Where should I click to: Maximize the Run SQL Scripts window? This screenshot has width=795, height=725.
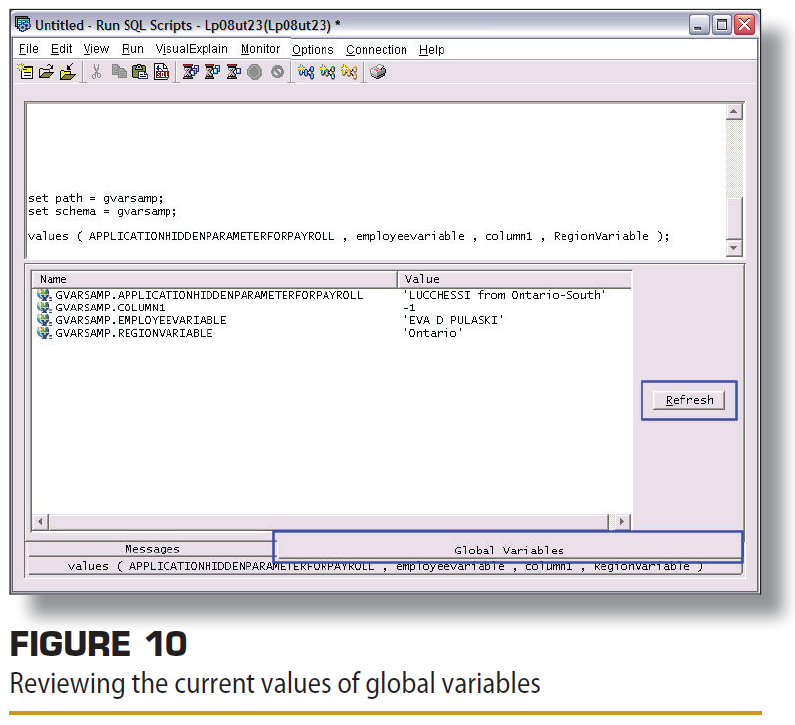pyautogui.click(x=721, y=24)
